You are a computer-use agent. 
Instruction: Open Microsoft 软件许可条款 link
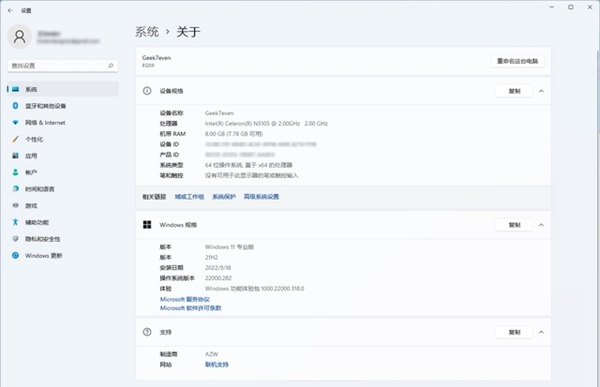pyautogui.click(x=191, y=308)
